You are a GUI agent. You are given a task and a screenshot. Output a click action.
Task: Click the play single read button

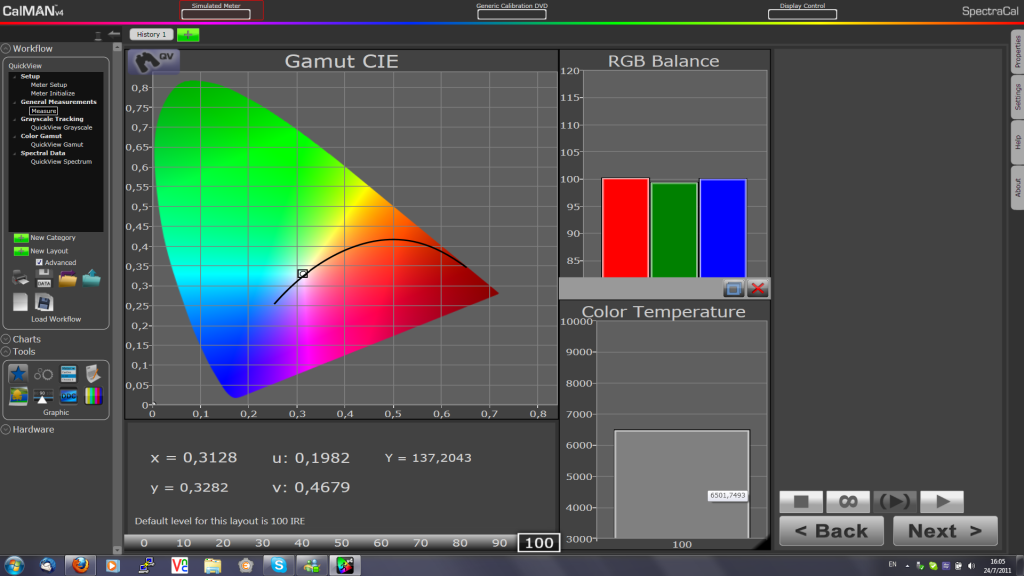(x=942, y=502)
